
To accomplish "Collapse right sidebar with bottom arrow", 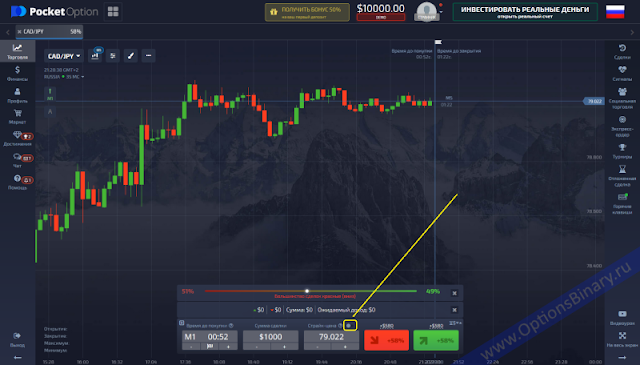I will click(x=622, y=358).
